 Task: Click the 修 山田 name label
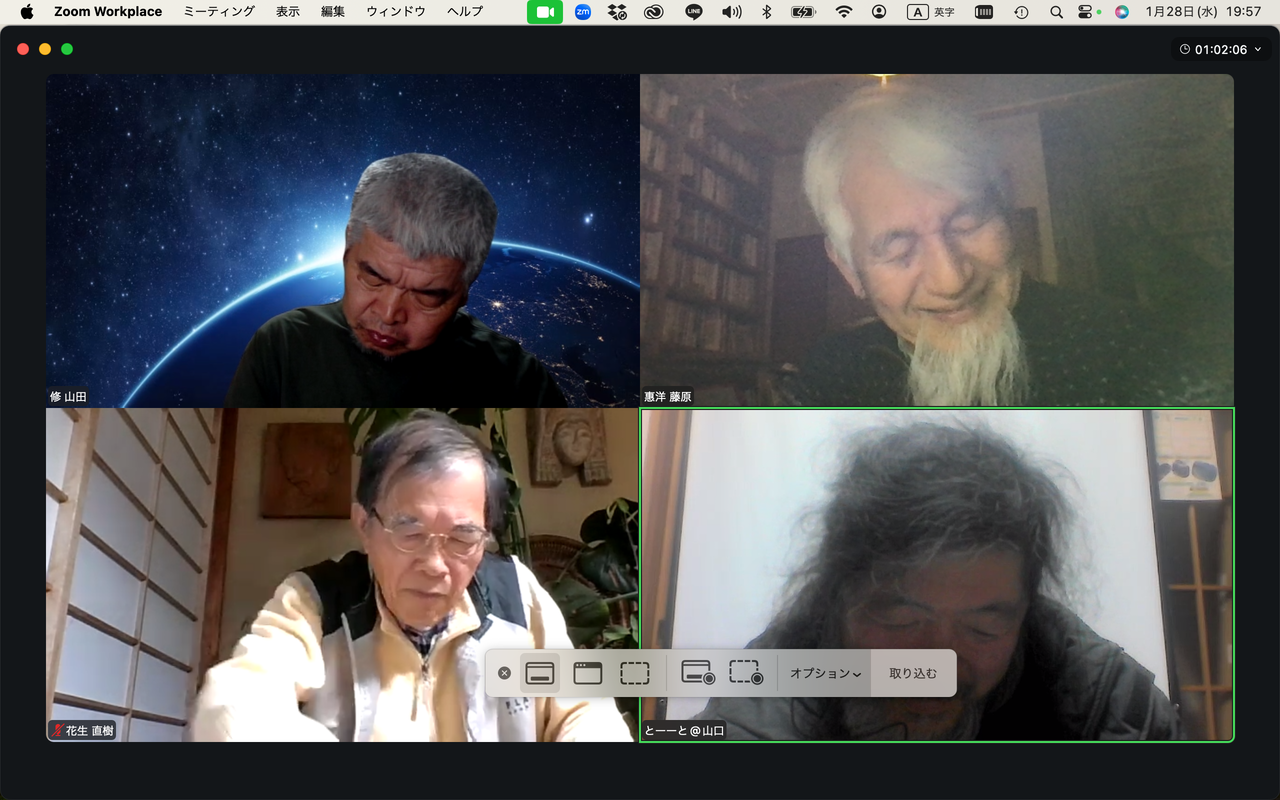pos(68,397)
